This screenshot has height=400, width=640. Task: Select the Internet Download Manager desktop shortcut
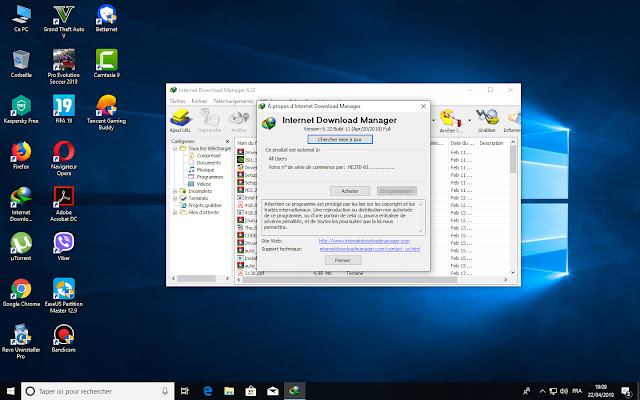(x=21, y=204)
